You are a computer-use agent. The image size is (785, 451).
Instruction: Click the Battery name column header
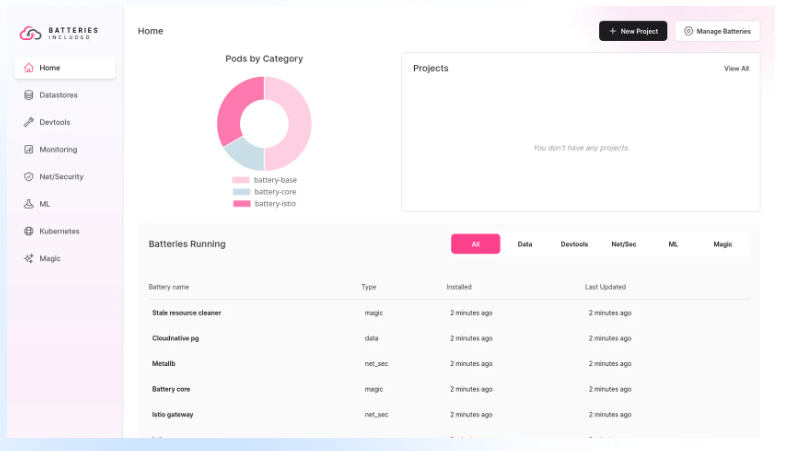pos(169,287)
